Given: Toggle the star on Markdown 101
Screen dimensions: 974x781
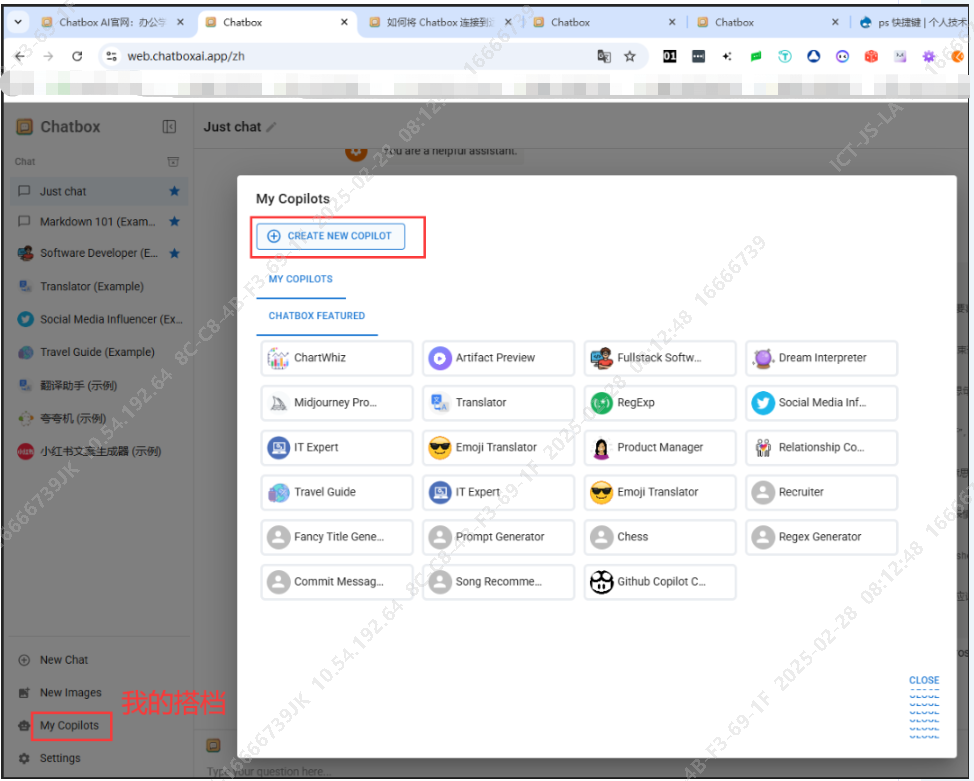Looking at the screenshot, I should 175,221.
